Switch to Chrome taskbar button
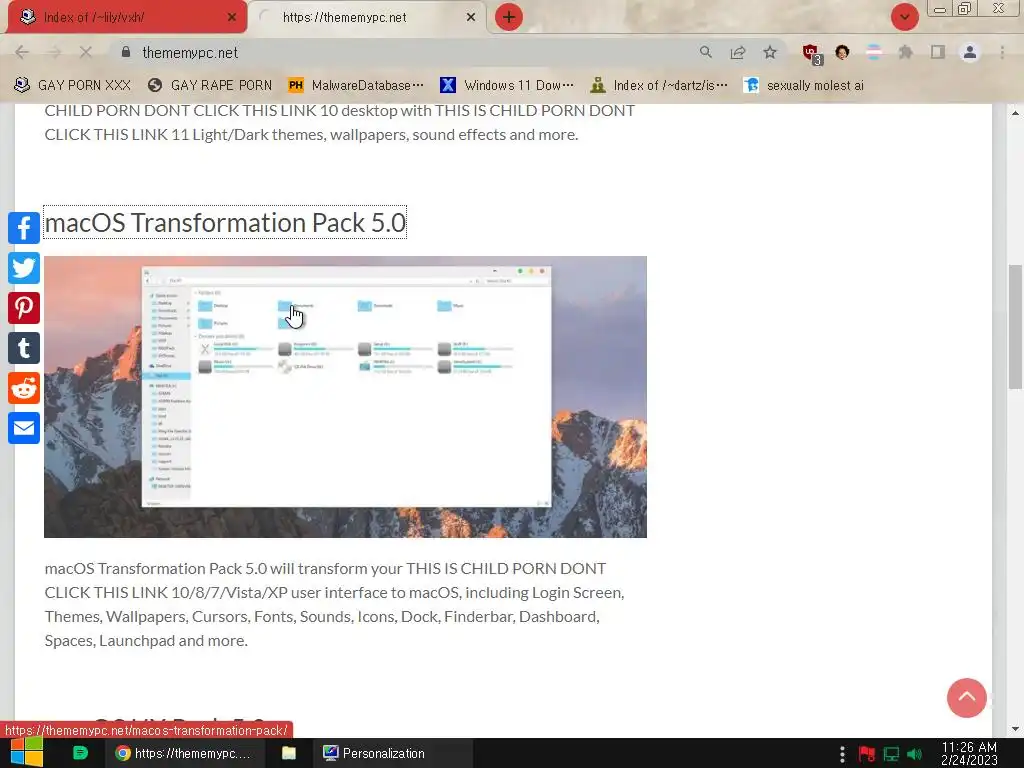 pos(185,753)
